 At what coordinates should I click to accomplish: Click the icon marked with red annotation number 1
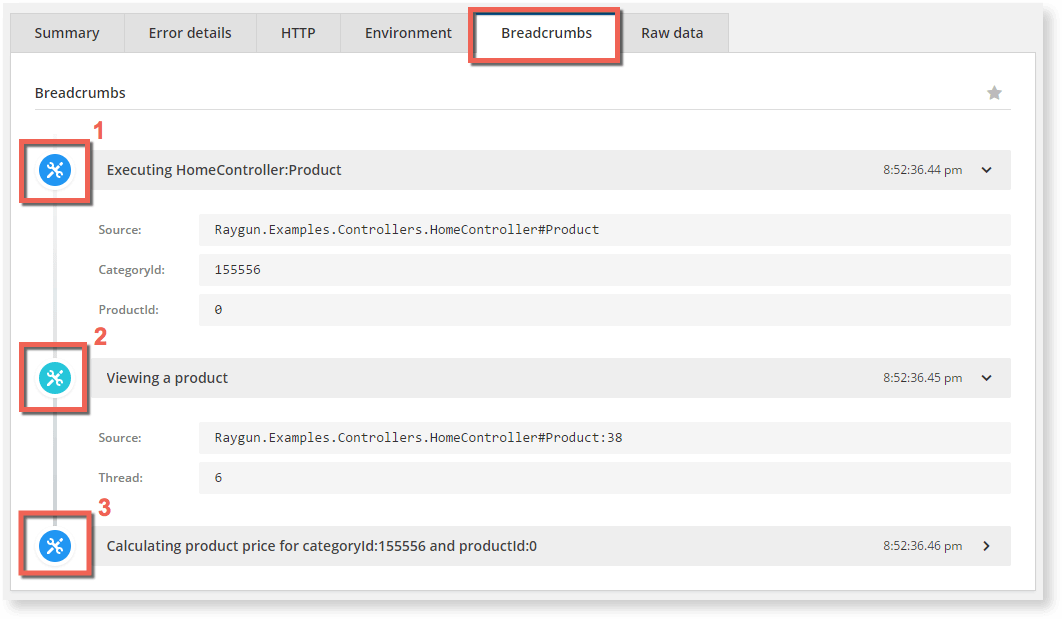tap(56, 171)
